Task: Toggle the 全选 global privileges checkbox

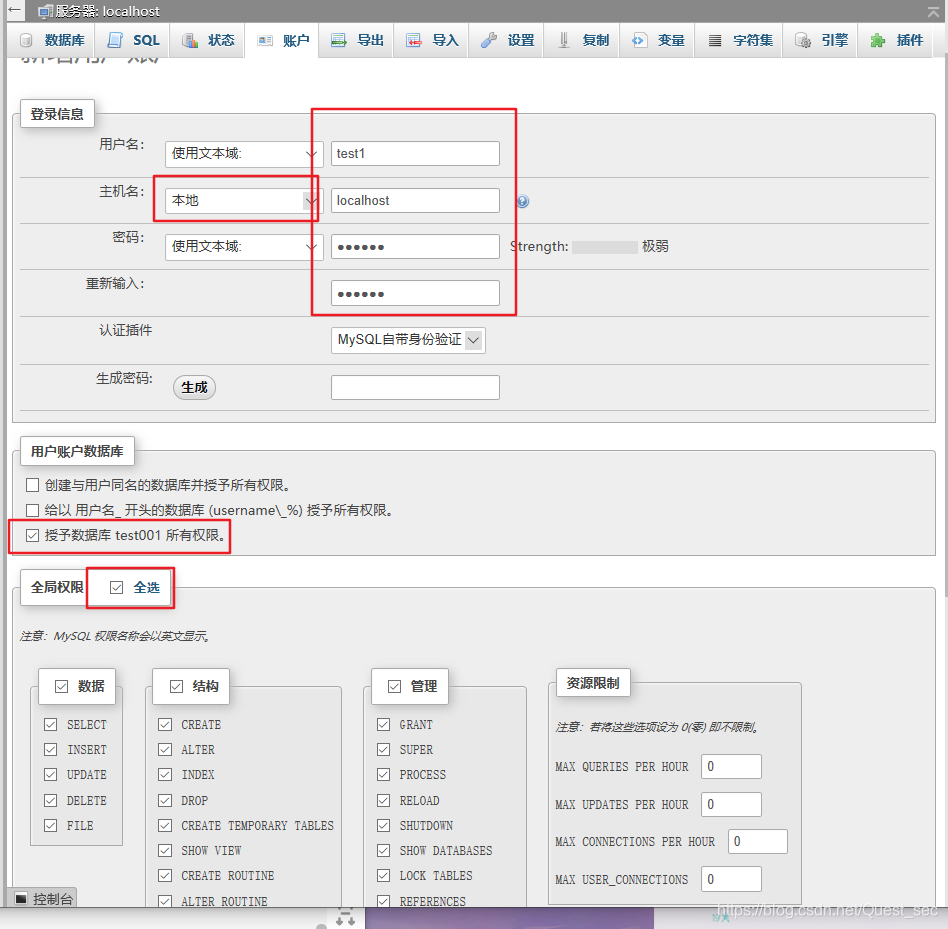Action: tap(117, 588)
